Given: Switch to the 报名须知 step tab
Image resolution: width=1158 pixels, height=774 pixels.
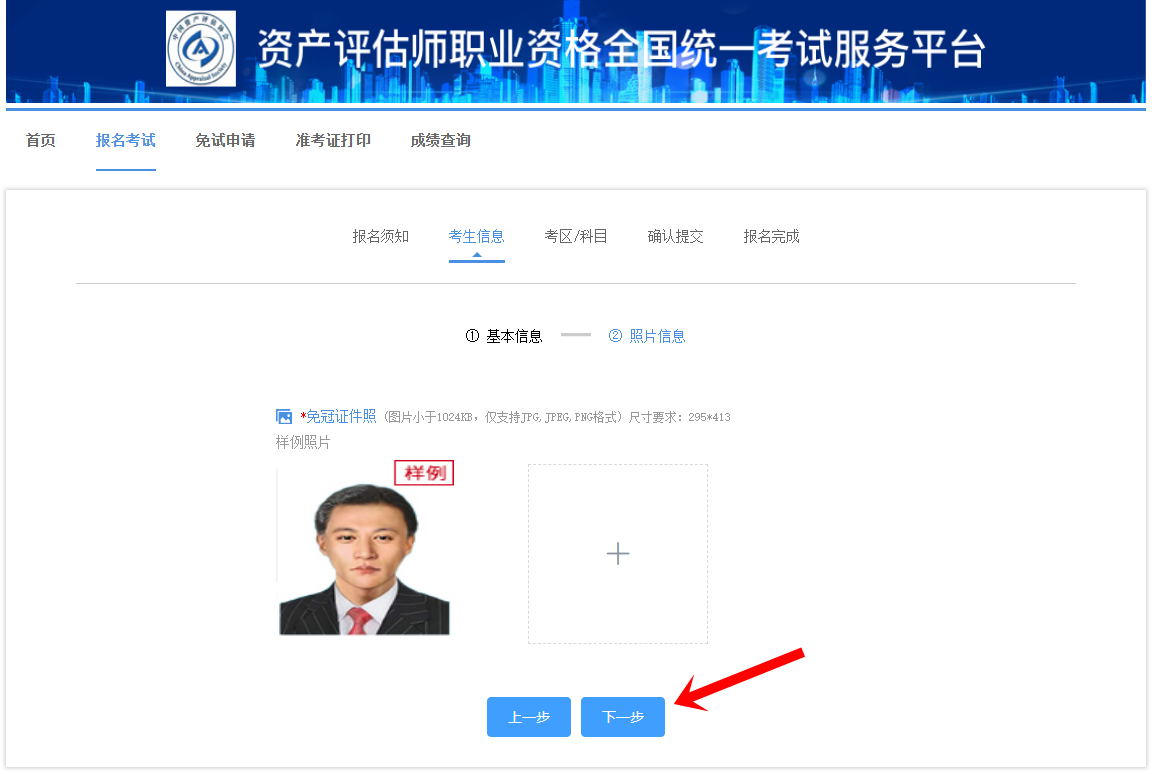Looking at the screenshot, I should (x=380, y=236).
